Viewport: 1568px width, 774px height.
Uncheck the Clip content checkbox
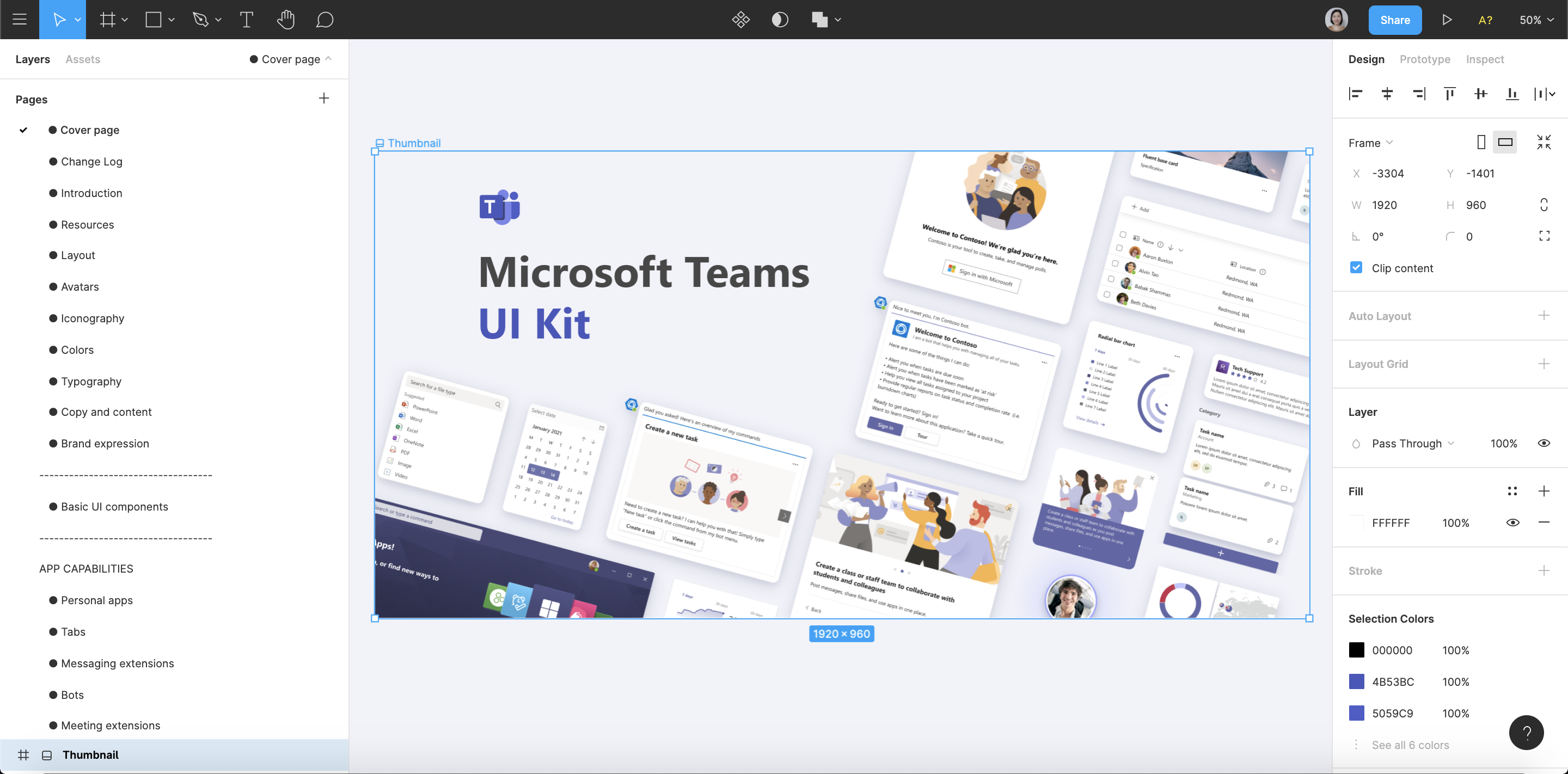1356,268
